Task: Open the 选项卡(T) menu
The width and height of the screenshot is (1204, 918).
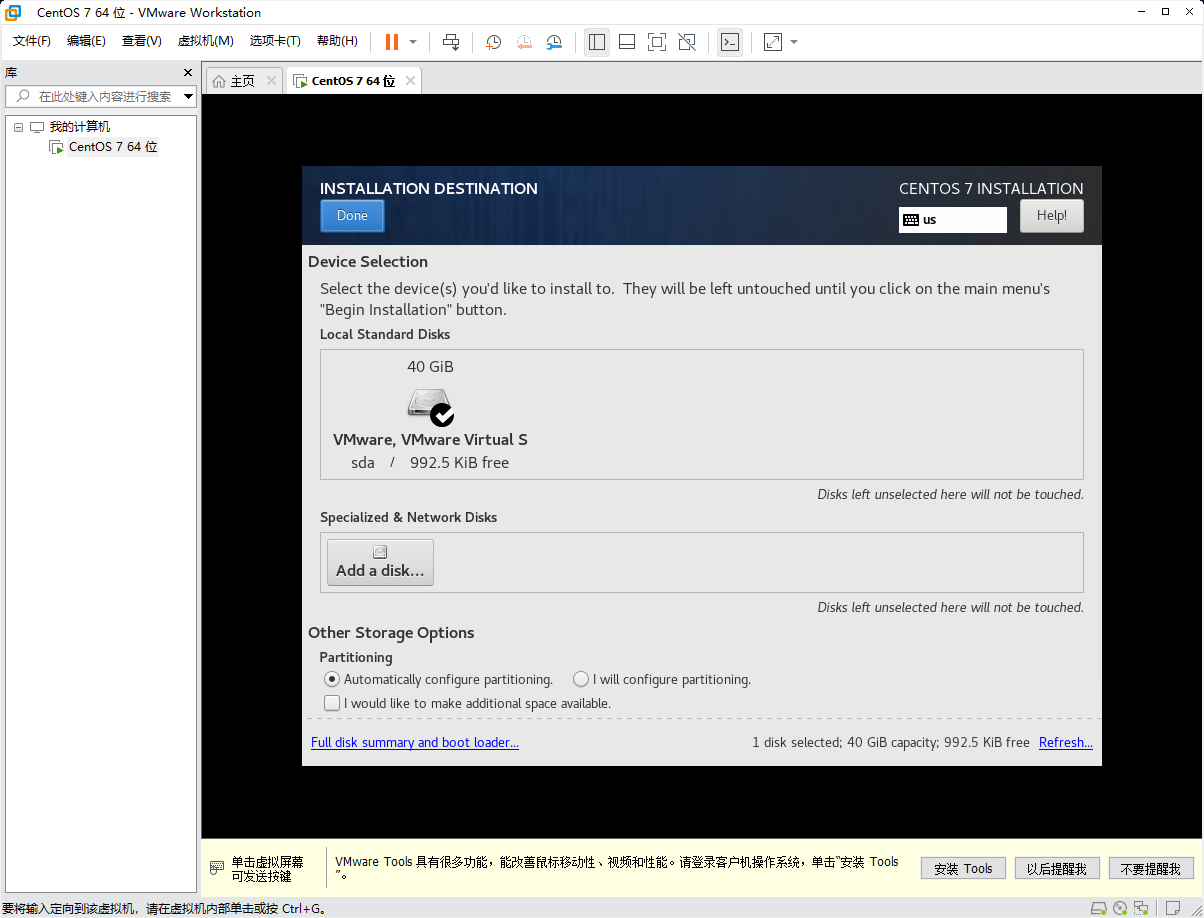Action: (x=275, y=41)
